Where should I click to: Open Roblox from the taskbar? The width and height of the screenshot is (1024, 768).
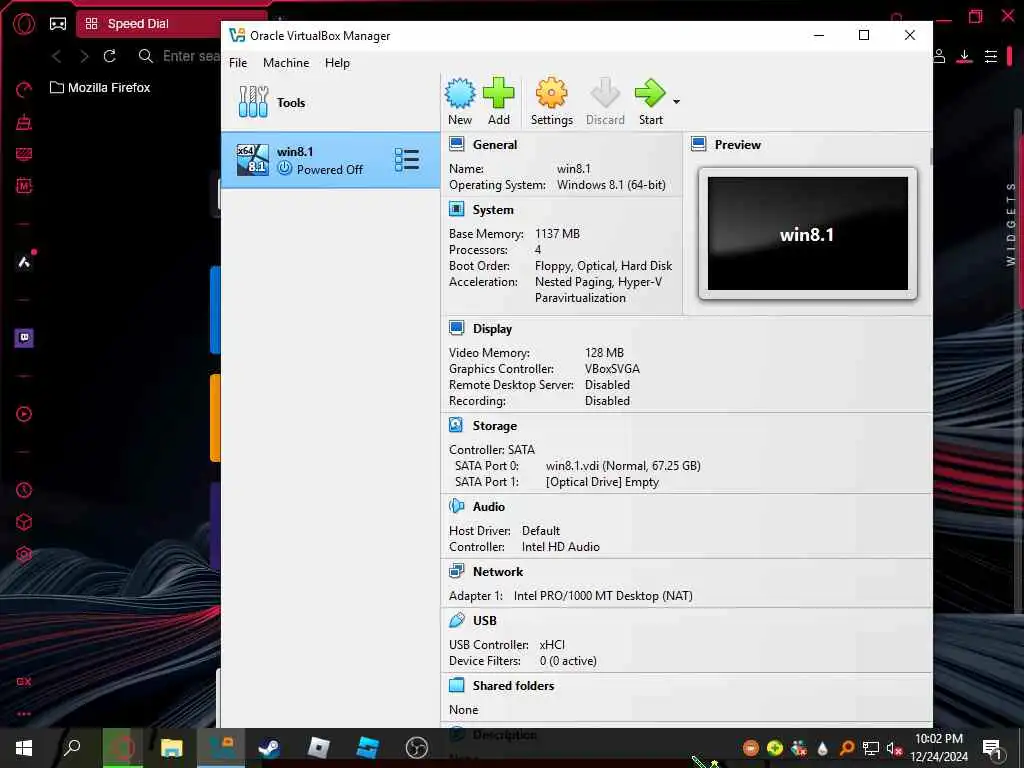(319, 748)
